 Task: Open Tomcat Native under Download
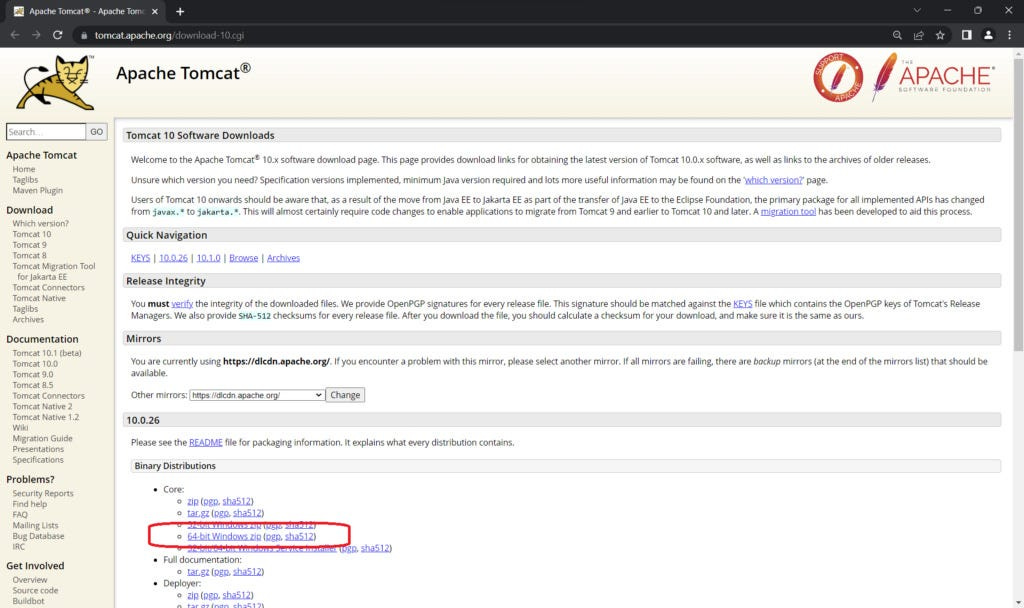(39, 298)
